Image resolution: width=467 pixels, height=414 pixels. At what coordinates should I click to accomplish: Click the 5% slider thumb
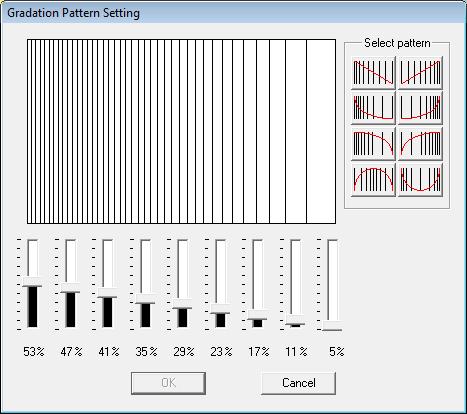(332, 326)
